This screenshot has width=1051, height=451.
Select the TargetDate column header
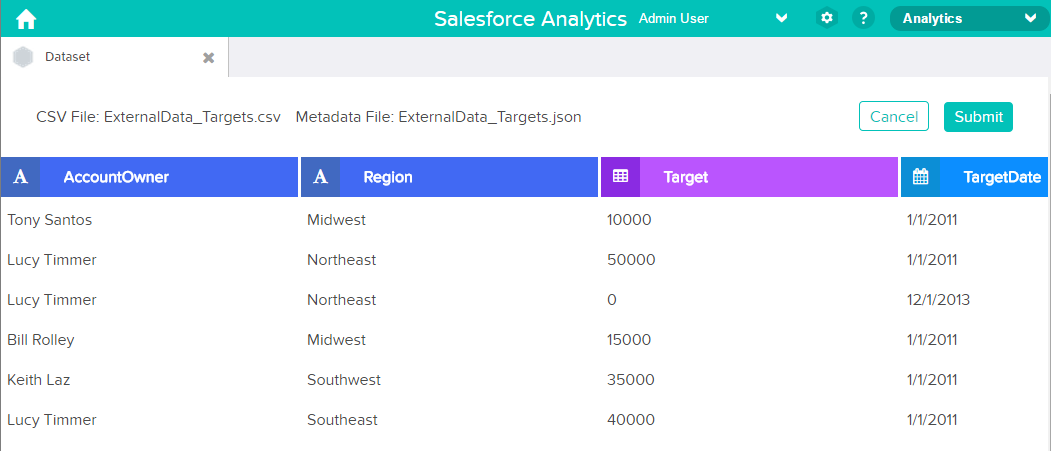coord(975,177)
